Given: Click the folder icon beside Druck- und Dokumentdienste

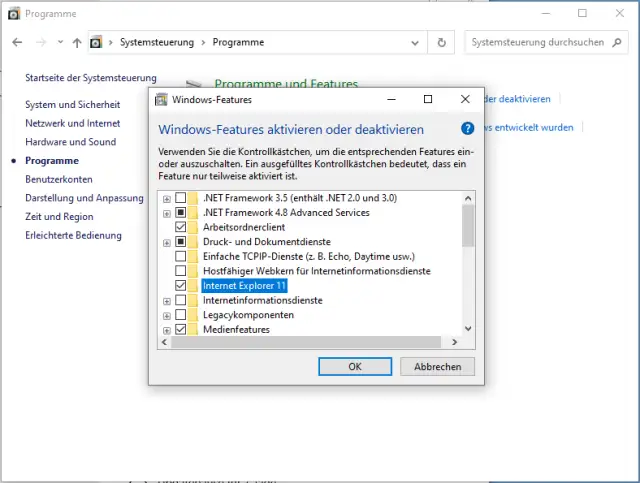Looking at the screenshot, I should tap(193, 242).
